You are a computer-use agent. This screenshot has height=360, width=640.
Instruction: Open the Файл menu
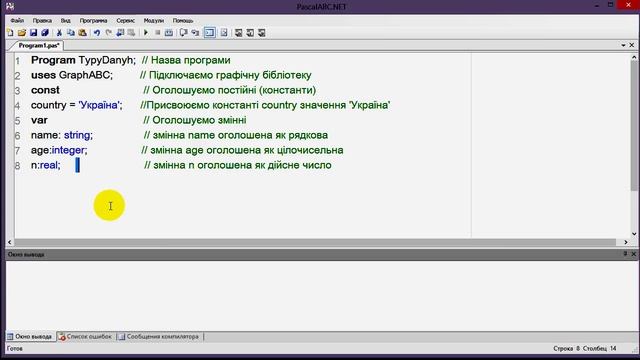[17, 20]
